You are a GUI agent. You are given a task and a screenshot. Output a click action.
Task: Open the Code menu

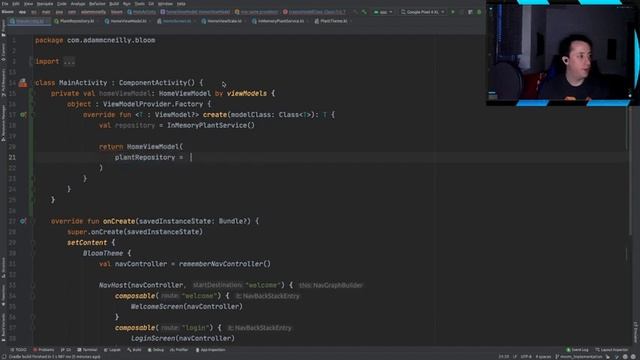click(x=61, y=4)
